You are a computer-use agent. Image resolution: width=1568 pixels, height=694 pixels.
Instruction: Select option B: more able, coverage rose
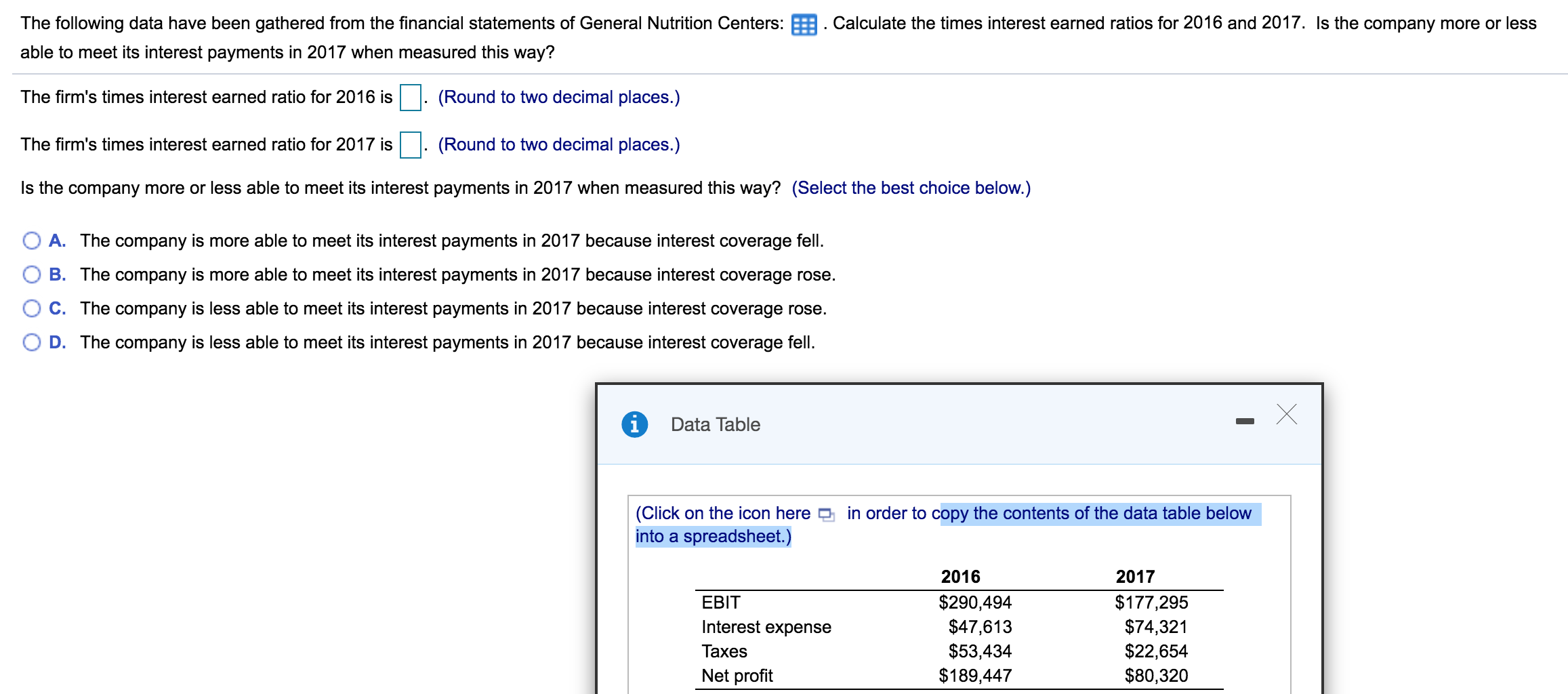point(32,274)
